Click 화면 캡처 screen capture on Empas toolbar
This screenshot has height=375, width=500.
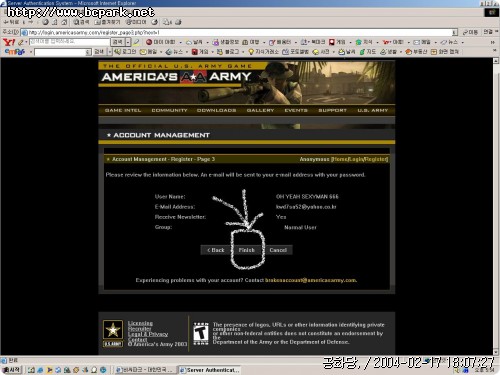click(445, 52)
